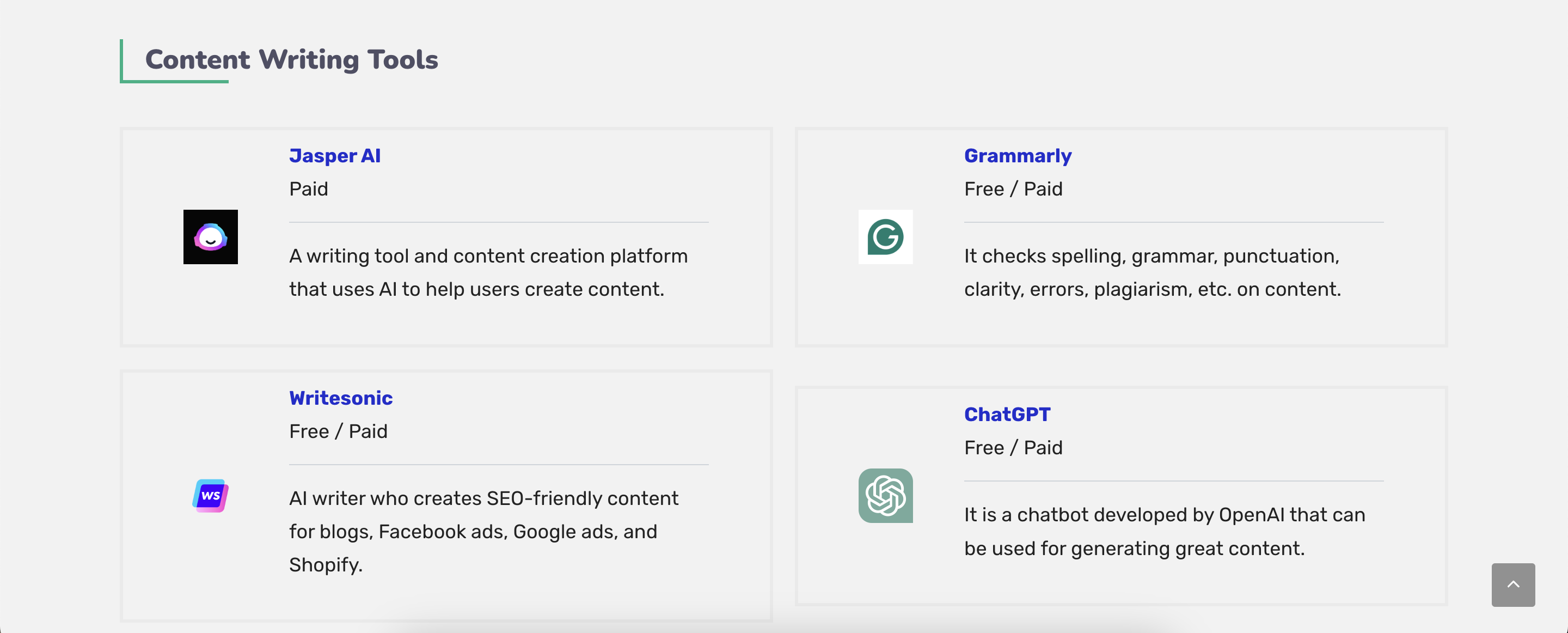
Task: Select the black Jasper AI mascot logo
Action: (x=210, y=237)
